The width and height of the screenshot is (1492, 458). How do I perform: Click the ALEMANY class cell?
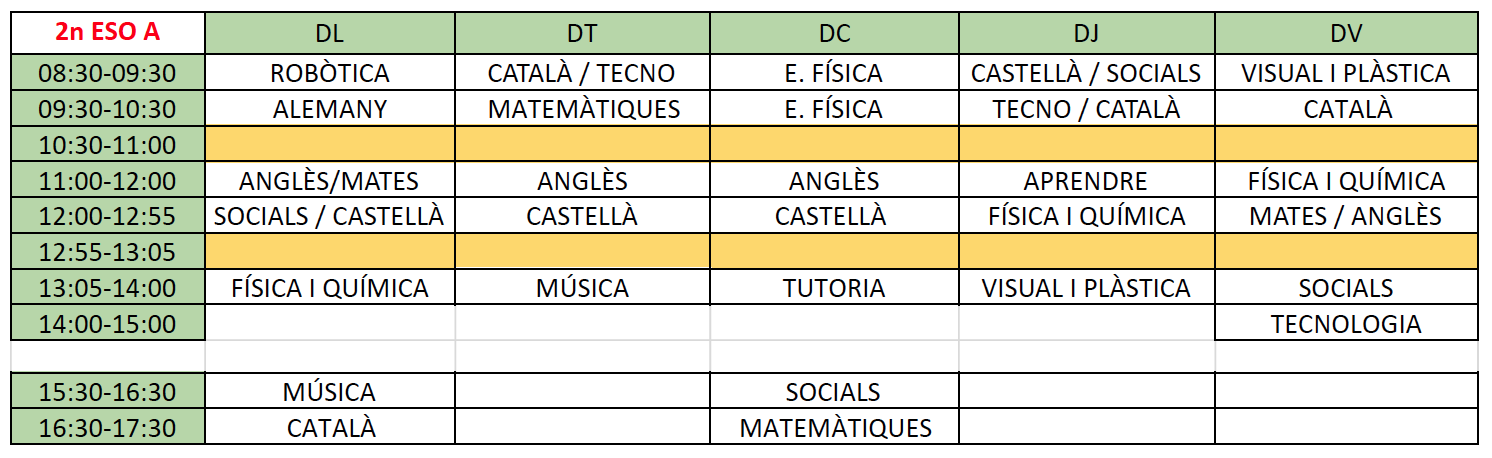pyautogui.click(x=330, y=109)
